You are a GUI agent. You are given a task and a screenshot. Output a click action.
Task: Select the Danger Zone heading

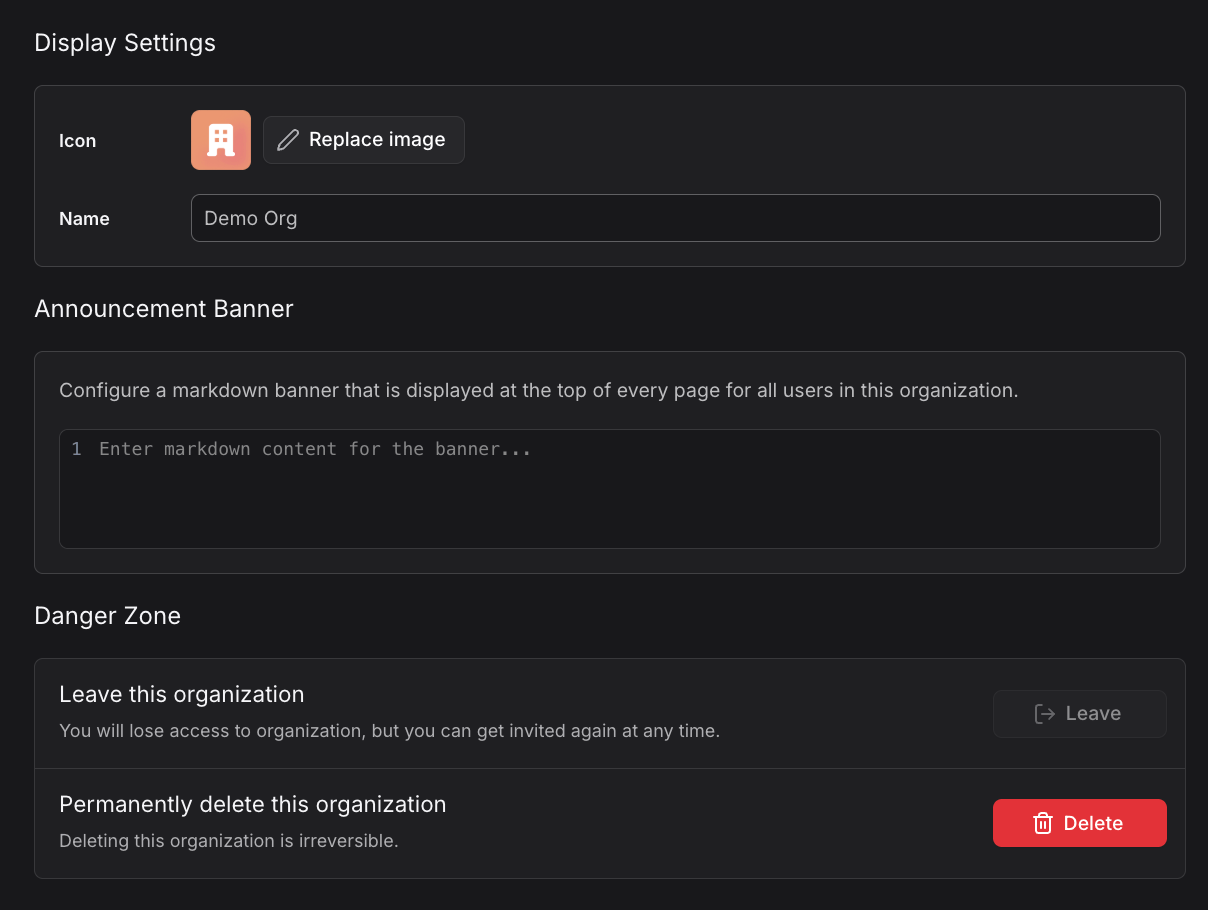(x=108, y=616)
